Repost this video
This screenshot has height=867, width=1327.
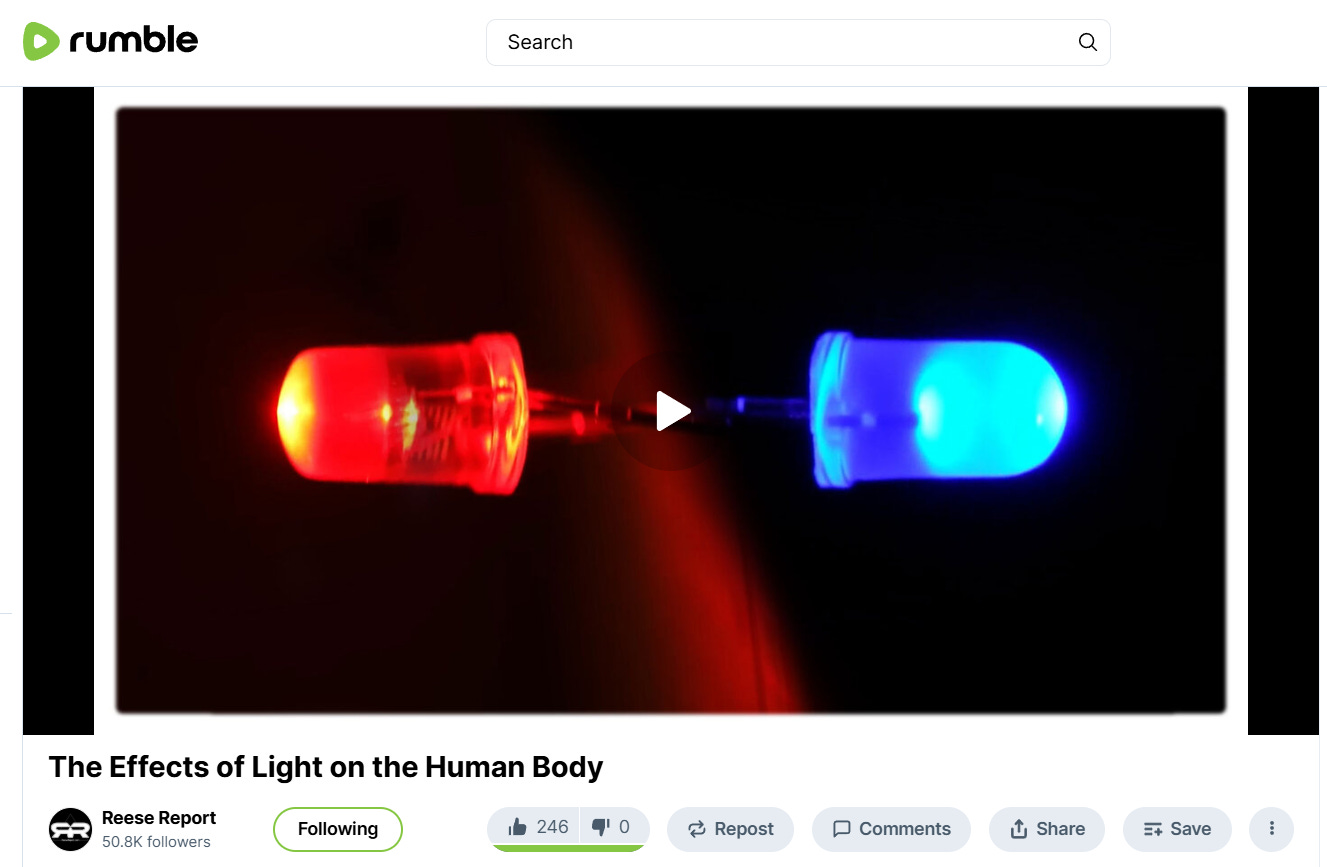click(730, 829)
